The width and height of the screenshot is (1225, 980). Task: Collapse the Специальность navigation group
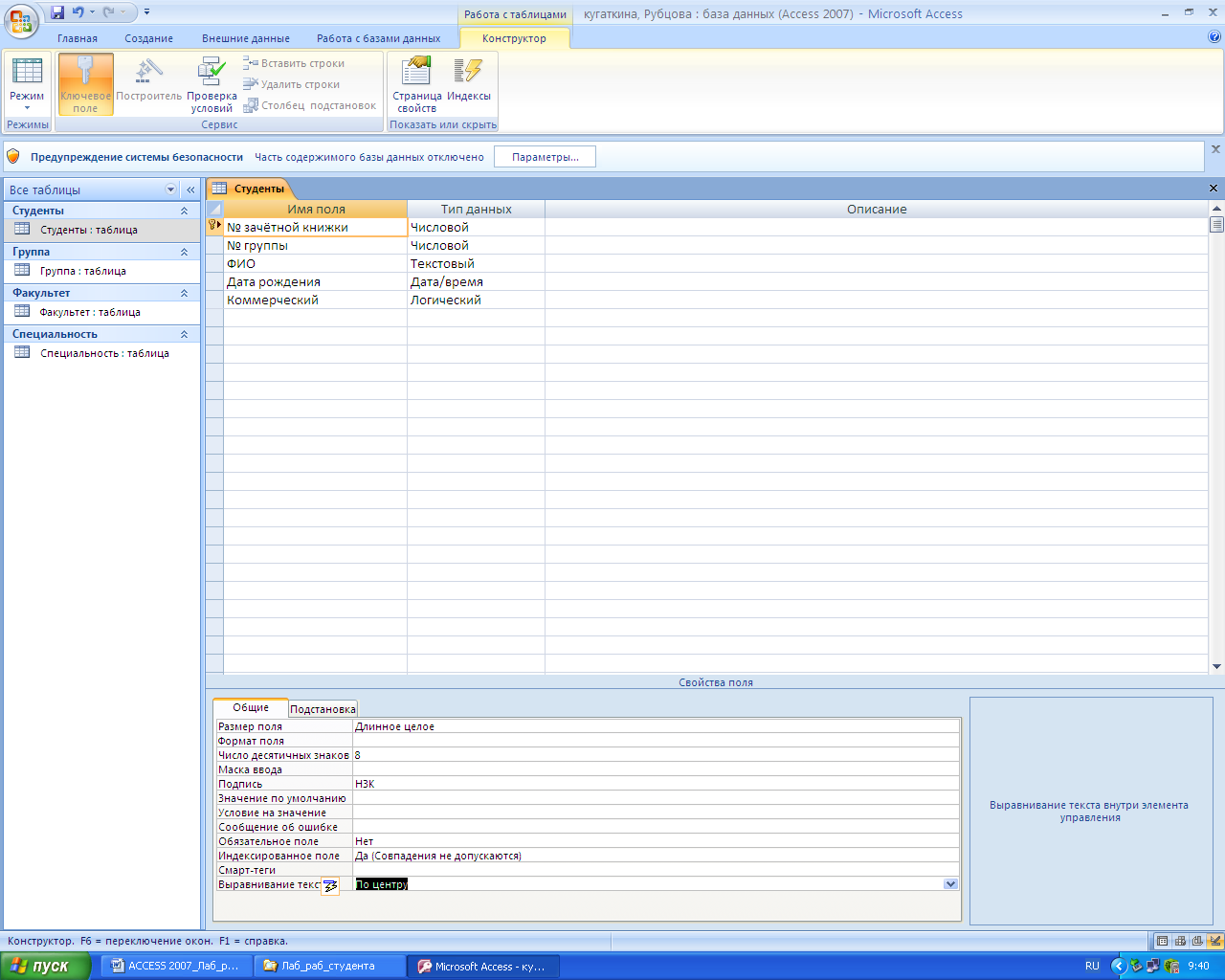184,334
